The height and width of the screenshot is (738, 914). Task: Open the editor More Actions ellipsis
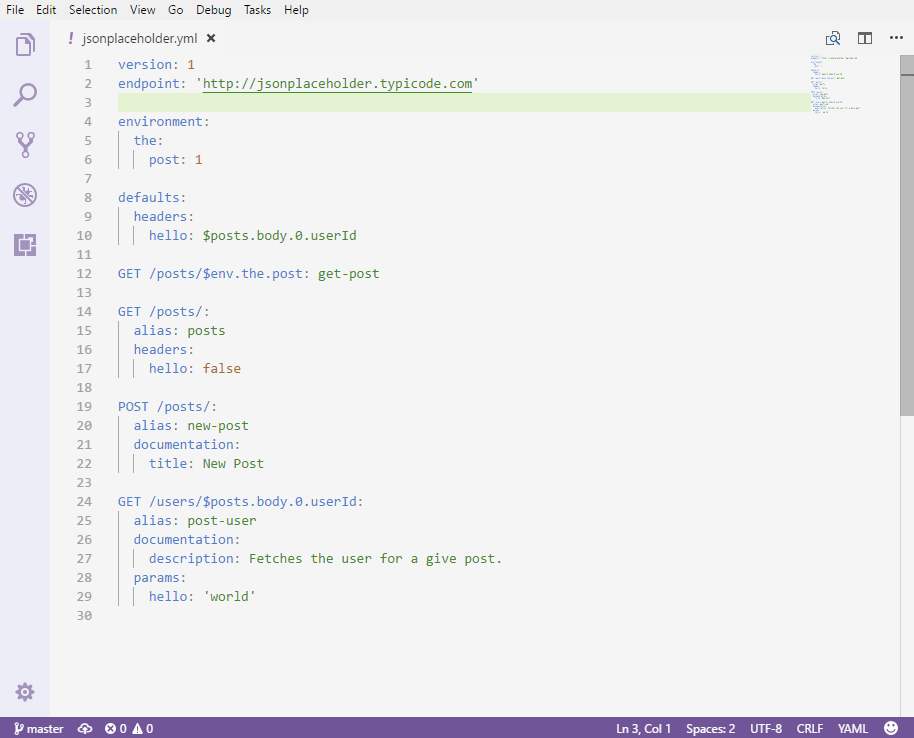click(x=895, y=38)
